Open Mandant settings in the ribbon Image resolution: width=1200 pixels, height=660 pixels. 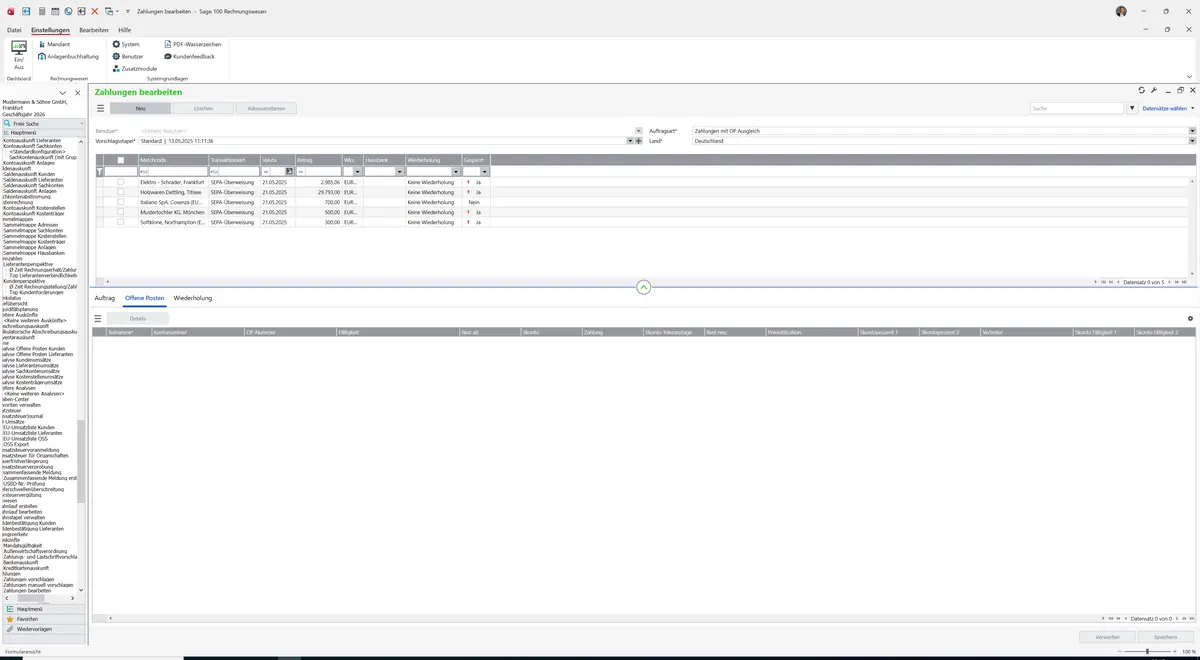pos(54,44)
